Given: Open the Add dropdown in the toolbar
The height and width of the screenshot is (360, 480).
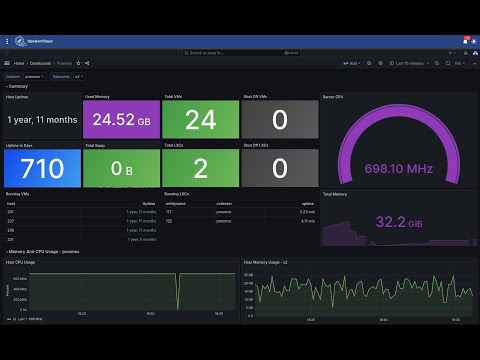Looking at the screenshot, I should tap(352, 63).
